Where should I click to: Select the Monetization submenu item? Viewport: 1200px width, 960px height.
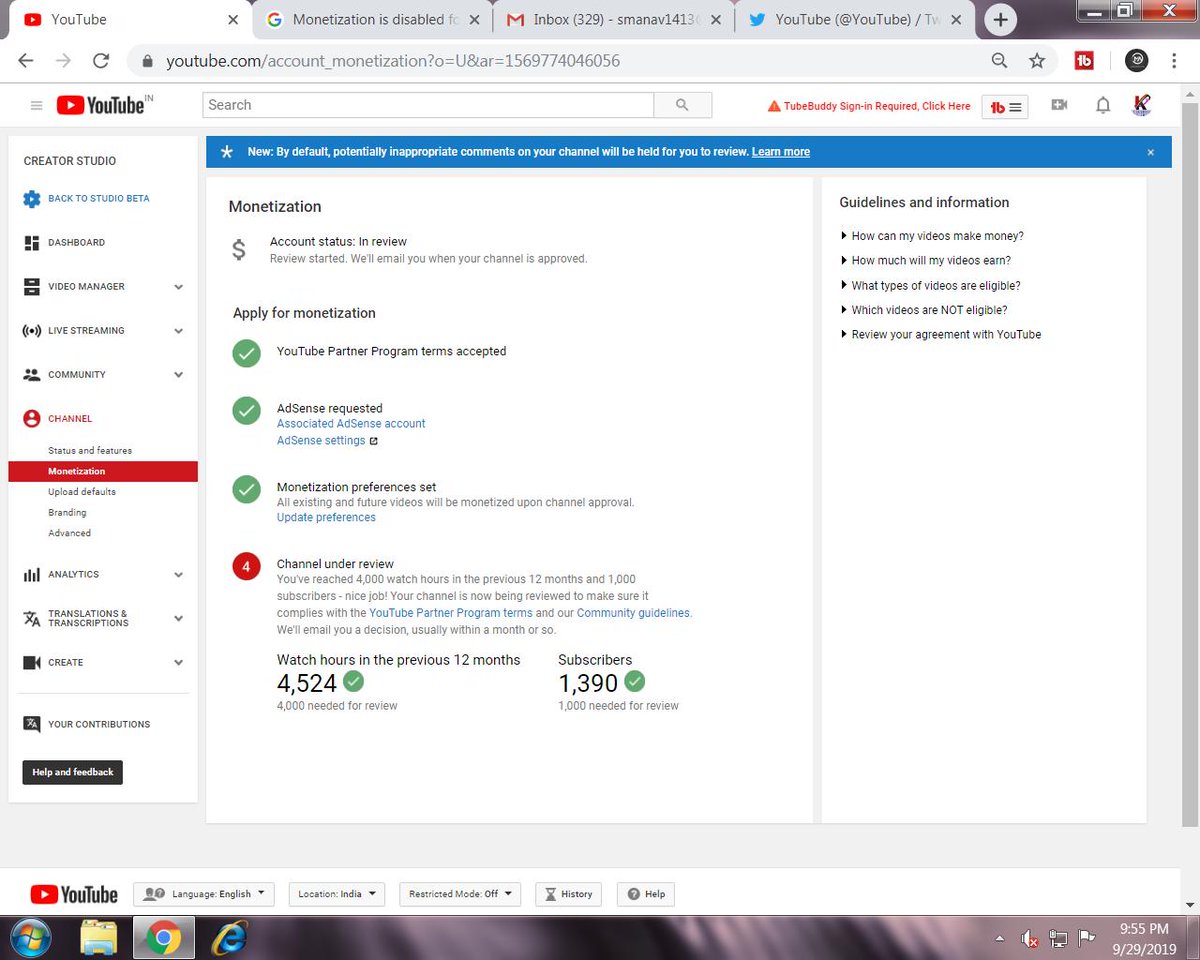tap(103, 471)
